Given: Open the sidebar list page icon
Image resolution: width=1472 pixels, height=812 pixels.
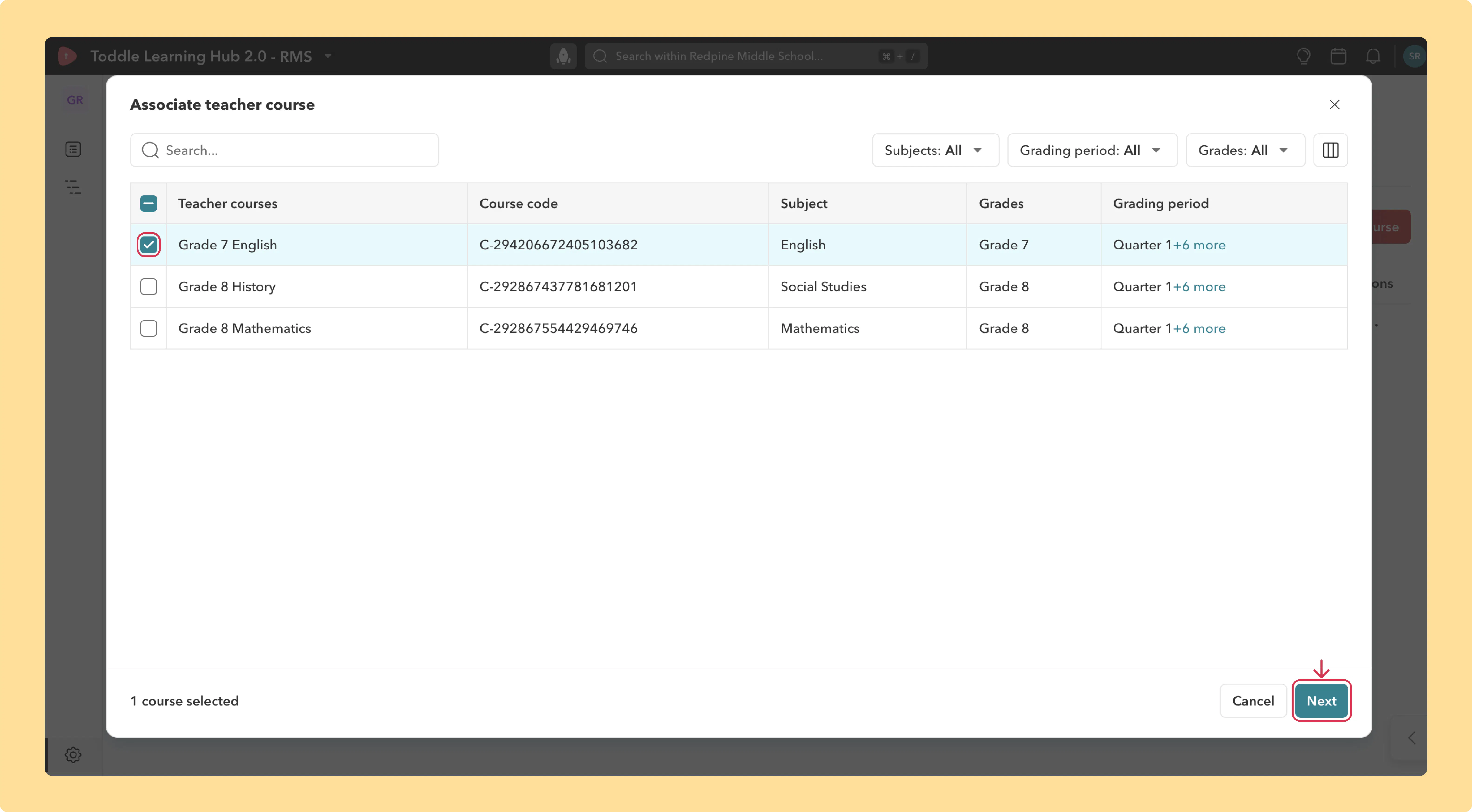Looking at the screenshot, I should tap(73, 149).
